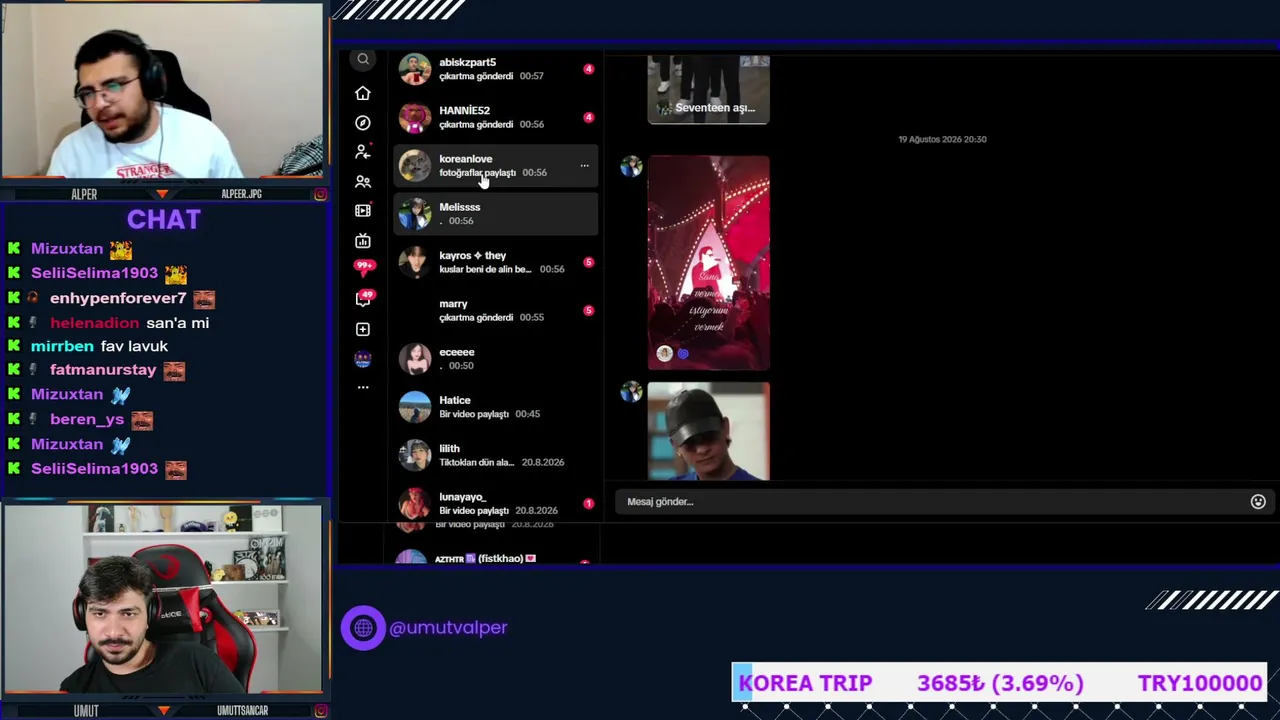The image size is (1280, 720).
Task: Select the koreanlove conversation
Action: tap(496, 166)
